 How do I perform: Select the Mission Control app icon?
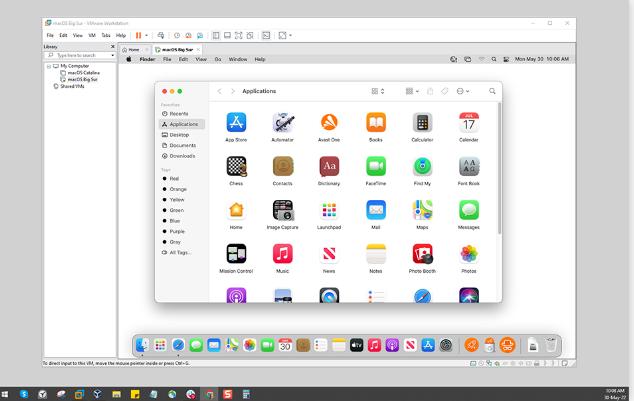point(236,253)
